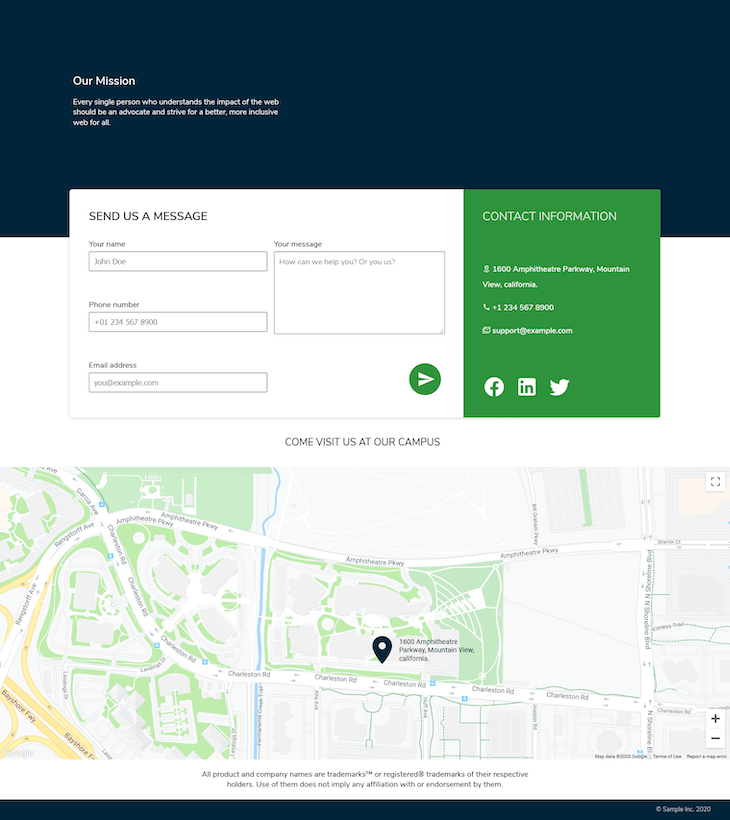Select the dark map location pin marker
This screenshot has width=730, height=820.
[x=382, y=650]
